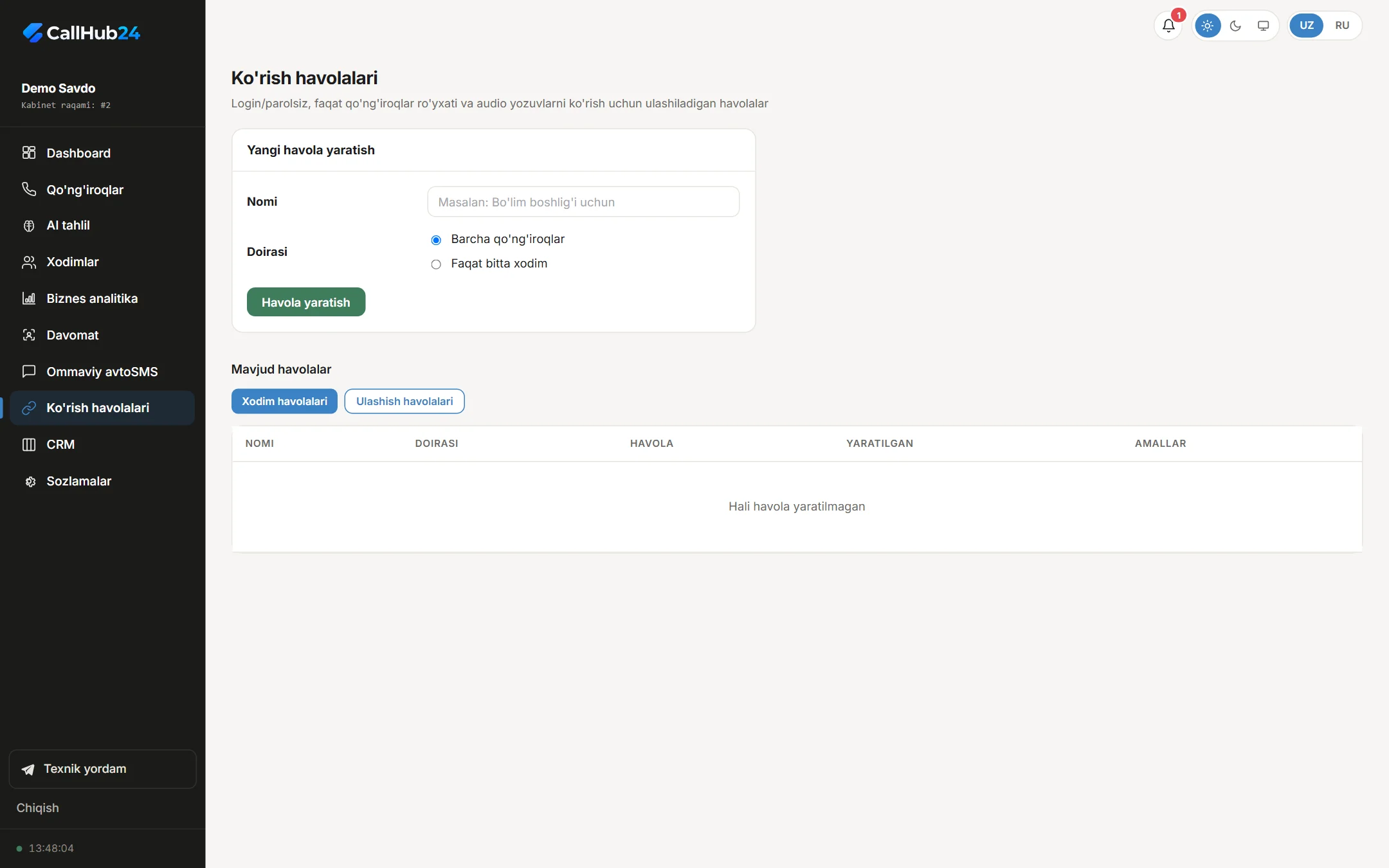Switch to light theme sun icon

1207,26
